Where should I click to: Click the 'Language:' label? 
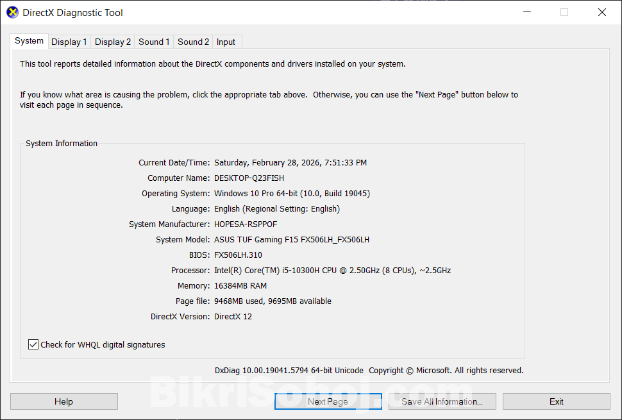[190, 209]
